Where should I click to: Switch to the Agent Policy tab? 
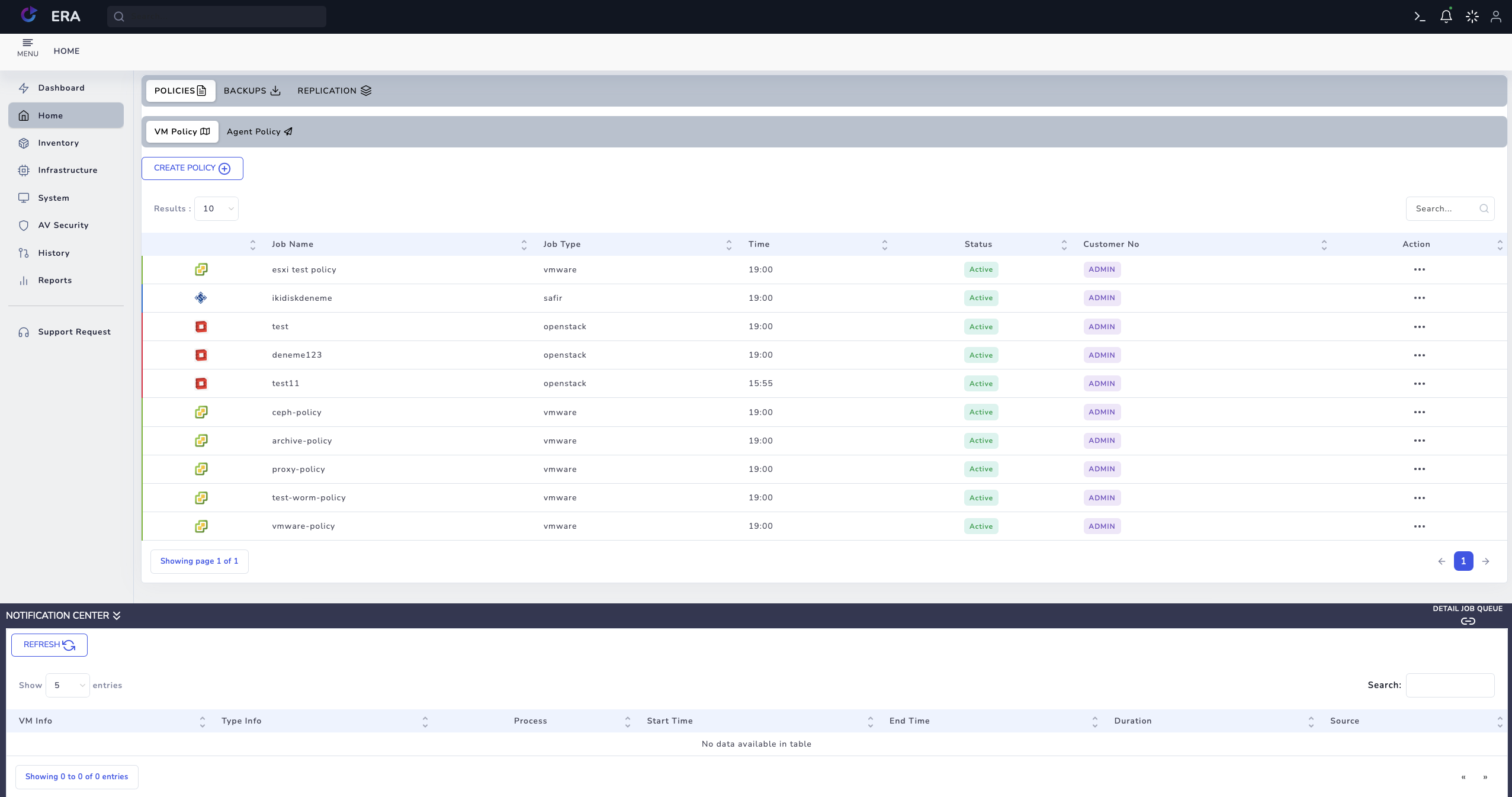tap(259, 131)
